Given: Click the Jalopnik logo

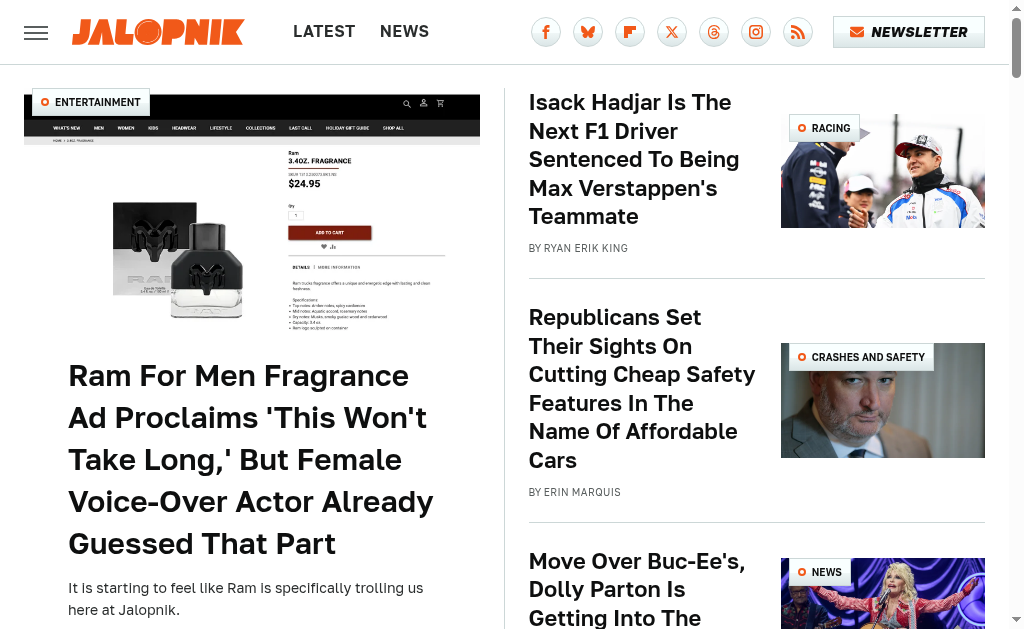Looking at the screenshot, I should point(157,32).
